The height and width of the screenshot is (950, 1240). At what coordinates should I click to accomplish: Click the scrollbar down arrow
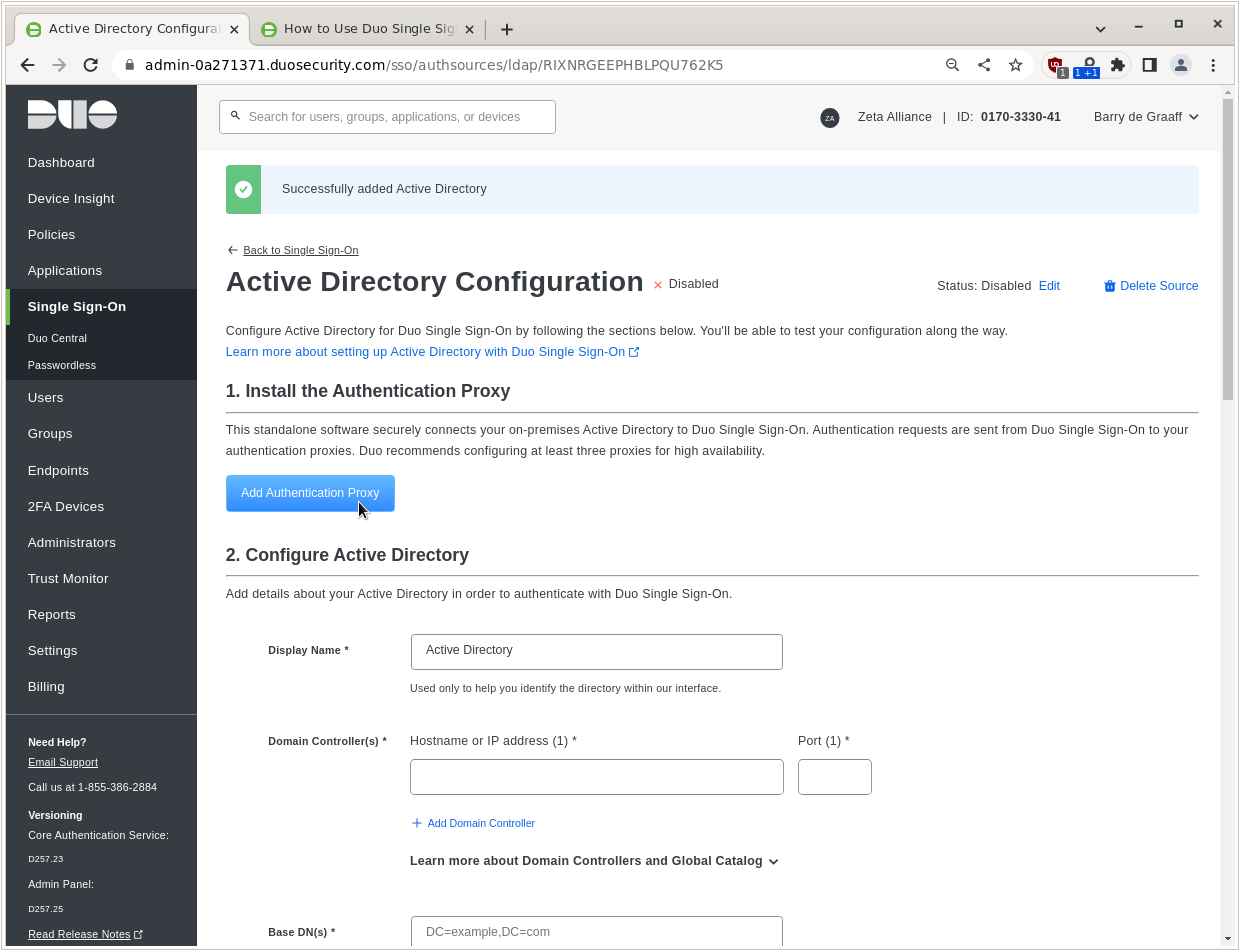coord(1228,939)
